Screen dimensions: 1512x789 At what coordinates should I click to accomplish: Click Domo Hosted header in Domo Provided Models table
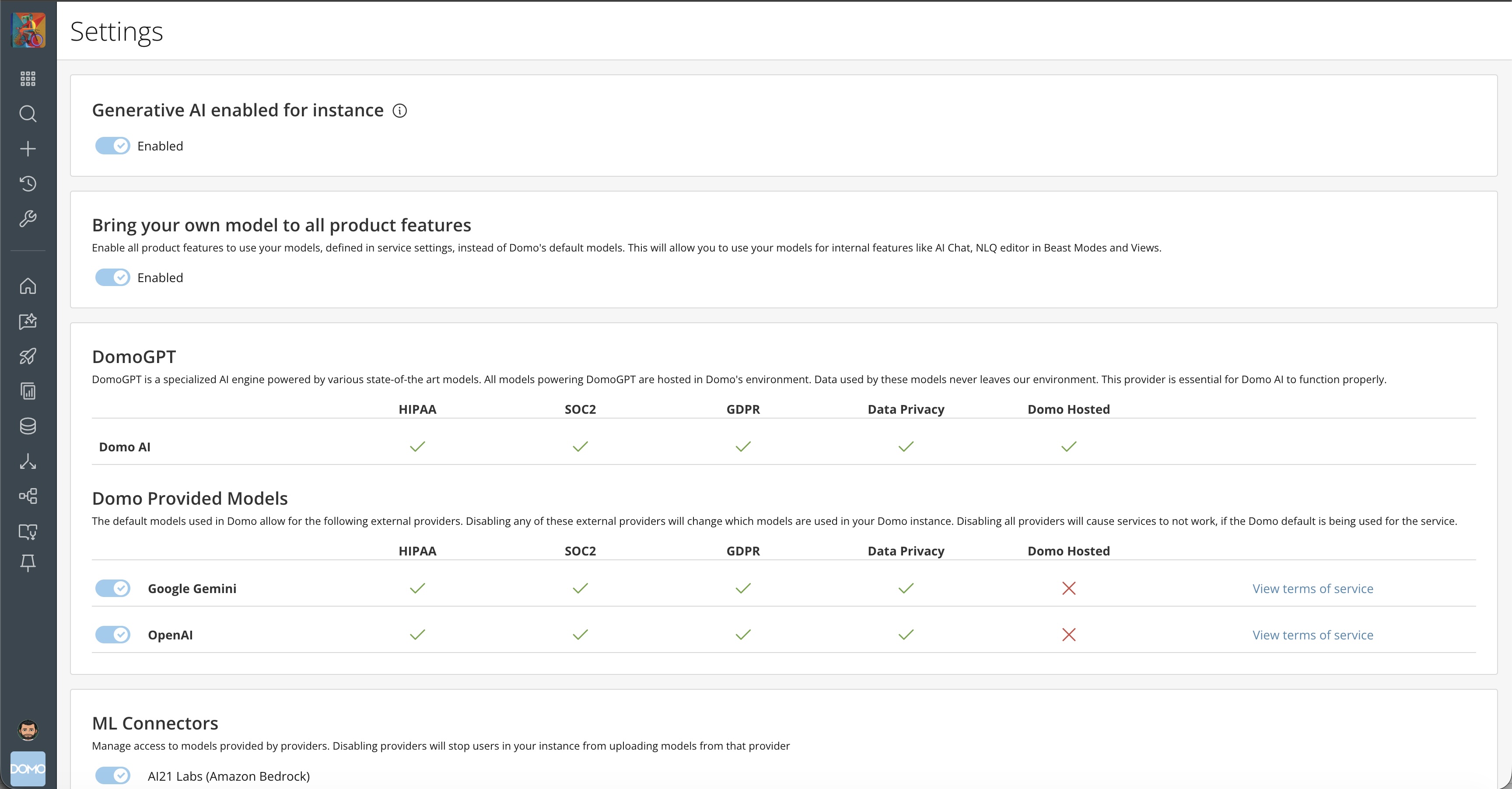pyautogui.click(x=1069, y=552)
